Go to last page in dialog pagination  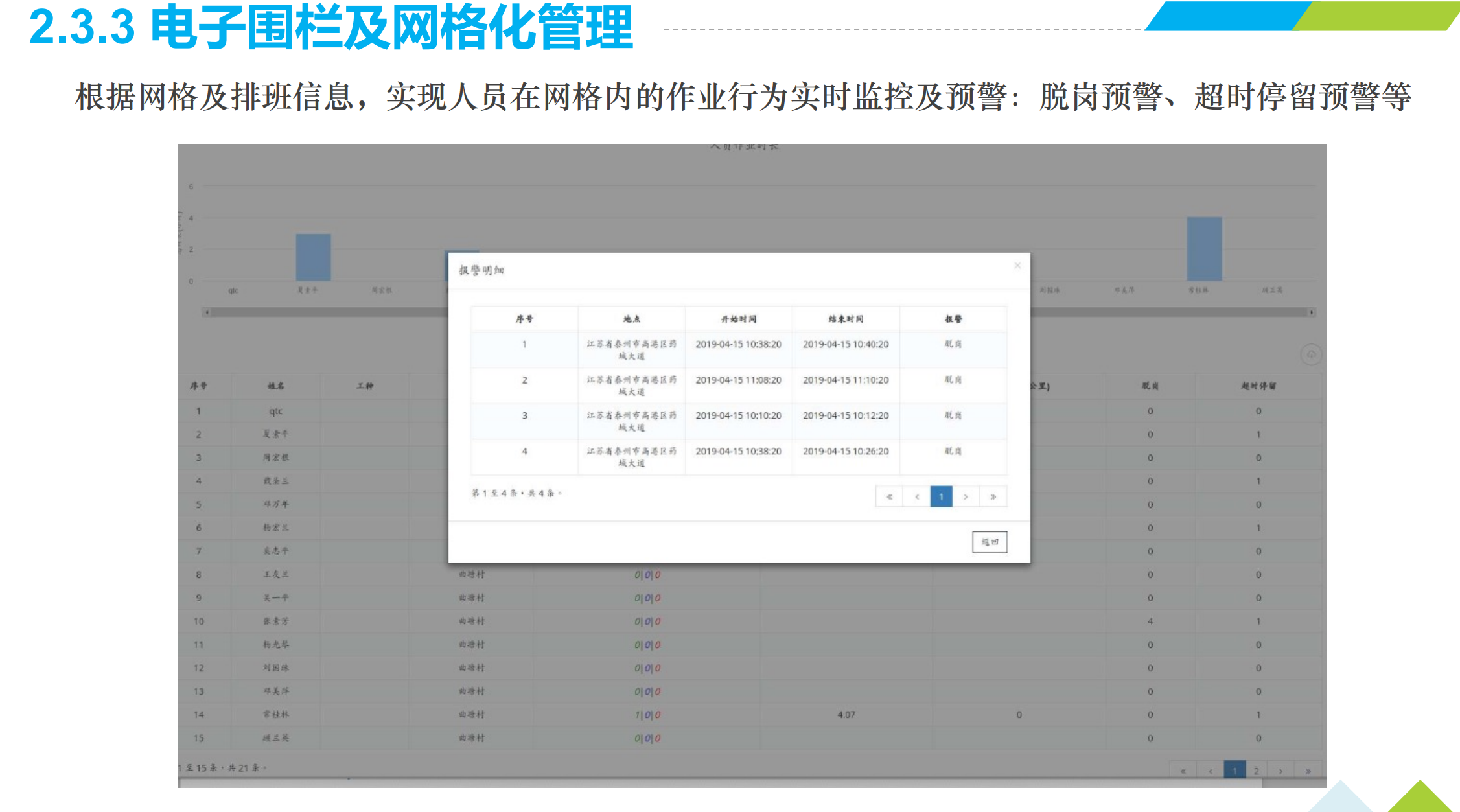point(993,497)
